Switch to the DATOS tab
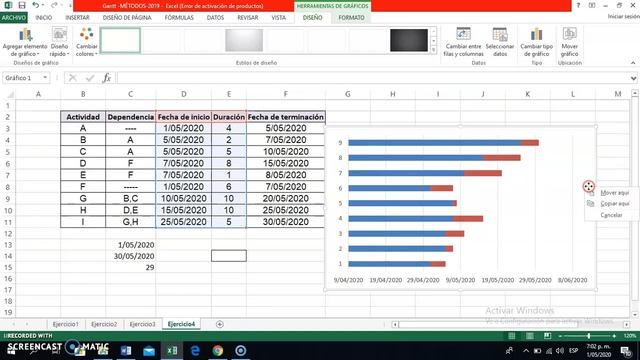This screenshot has width=640, height=360. coord(215,18)
